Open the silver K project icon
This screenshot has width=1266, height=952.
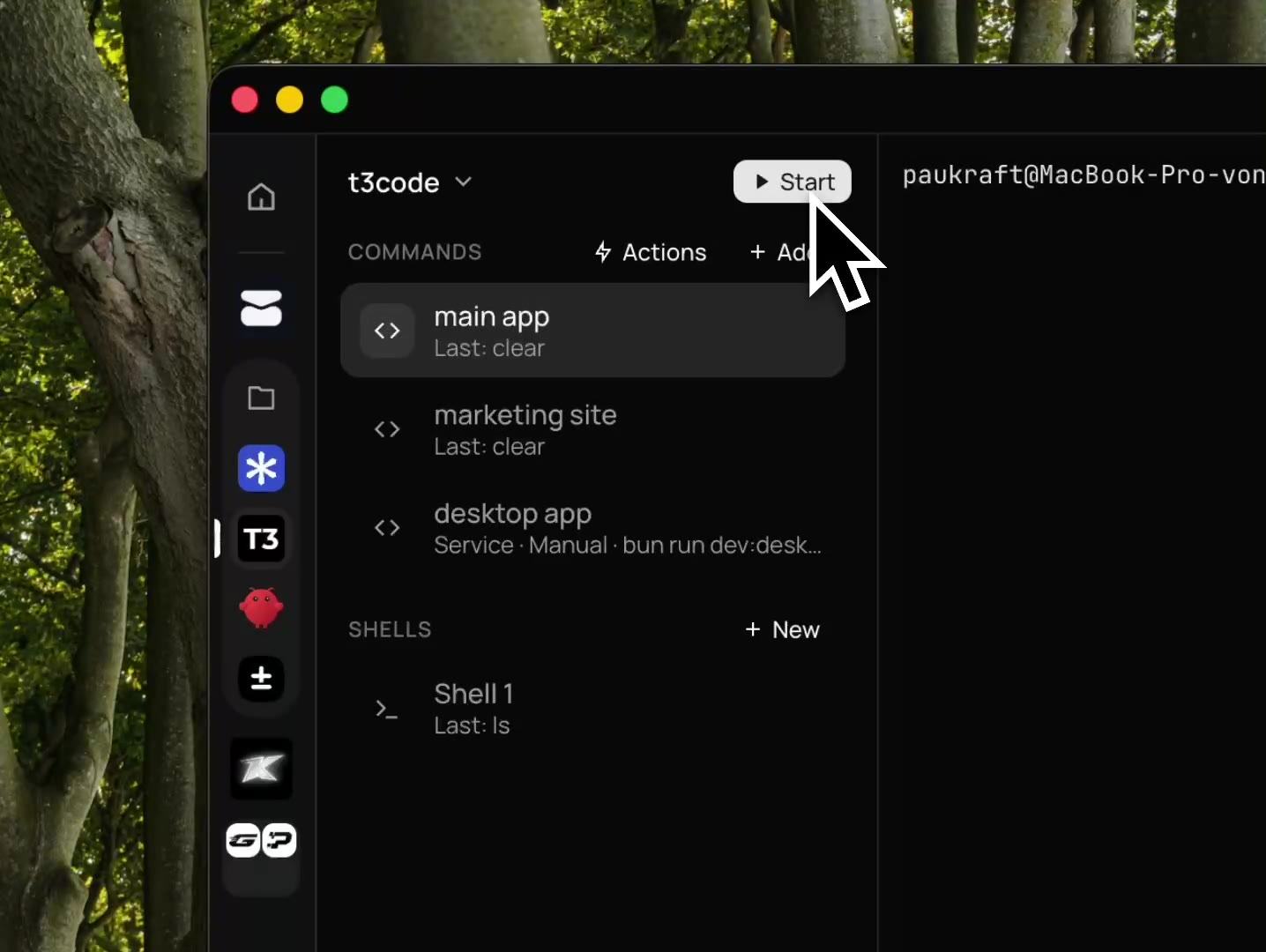261,769
